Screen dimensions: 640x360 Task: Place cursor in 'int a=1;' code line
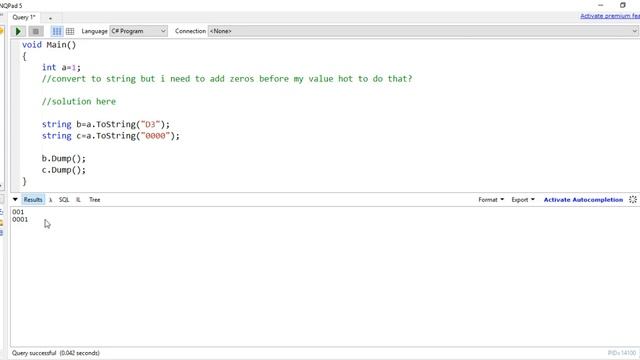point(61,67)
